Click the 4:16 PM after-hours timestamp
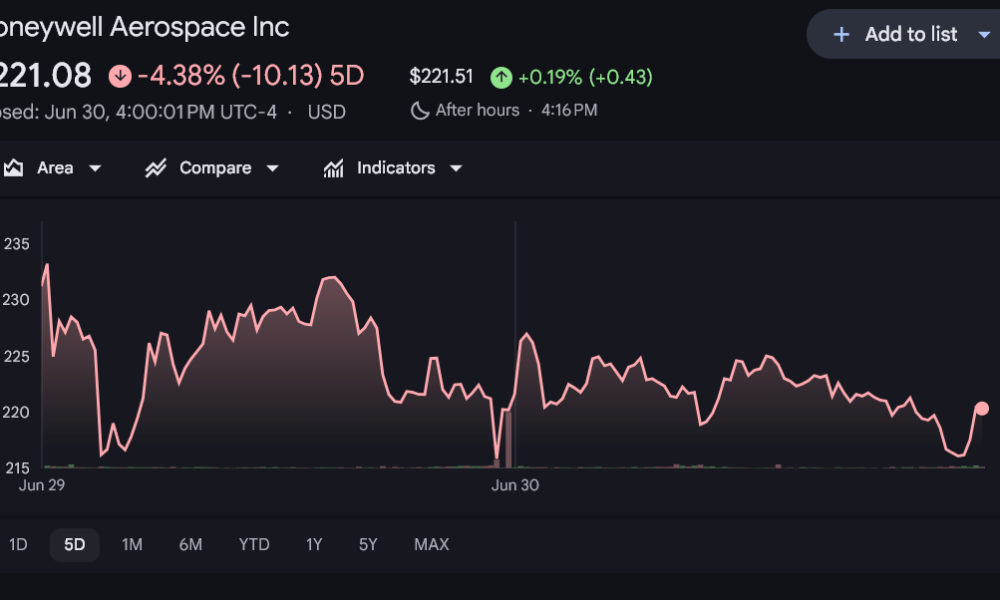Image resolution: width=1000 pixels, height=600 pixels. (x=569, y=110)
